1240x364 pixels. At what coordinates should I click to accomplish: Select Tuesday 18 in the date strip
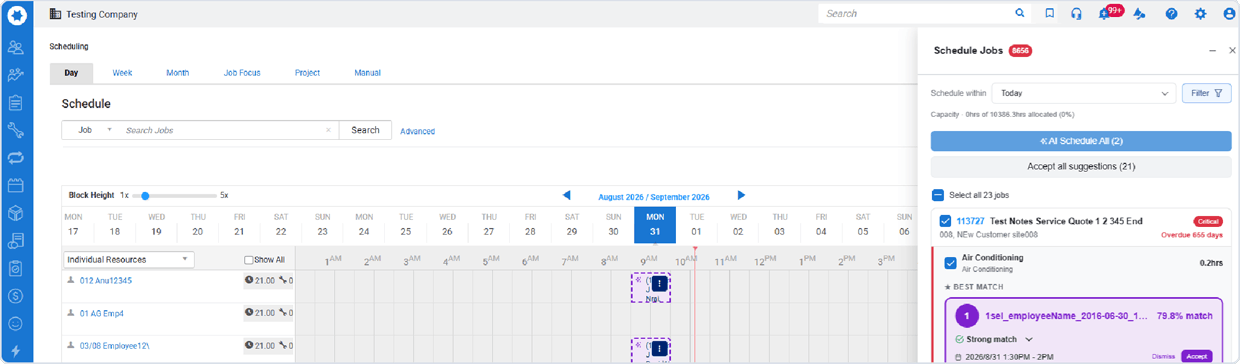tap(115, 225)
